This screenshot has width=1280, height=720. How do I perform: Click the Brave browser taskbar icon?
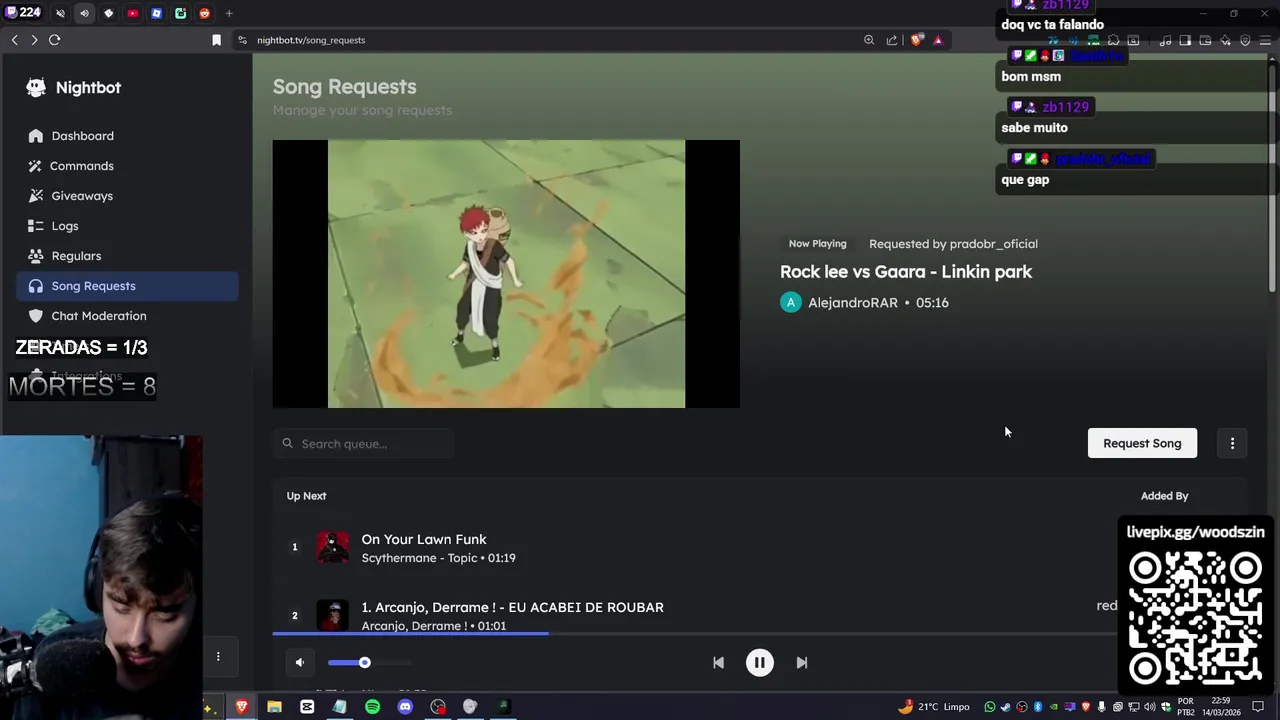pos(241,707)
